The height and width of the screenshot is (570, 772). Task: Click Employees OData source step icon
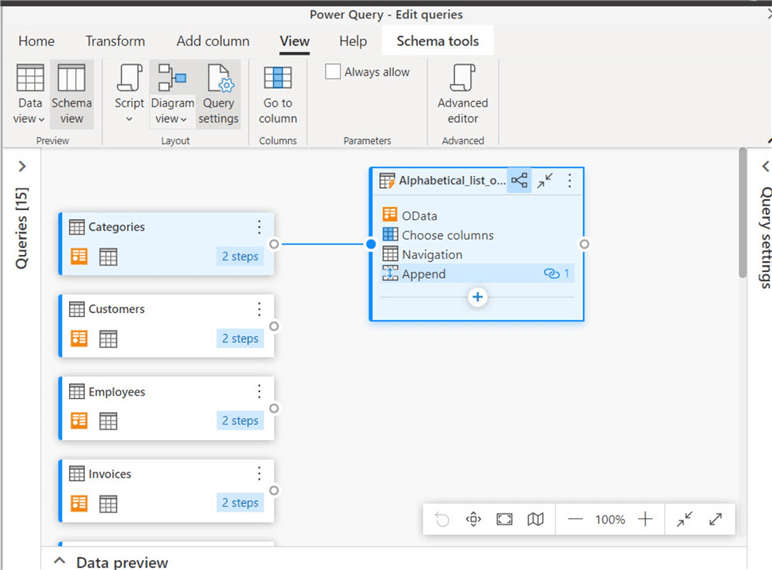tap(79, 421)
